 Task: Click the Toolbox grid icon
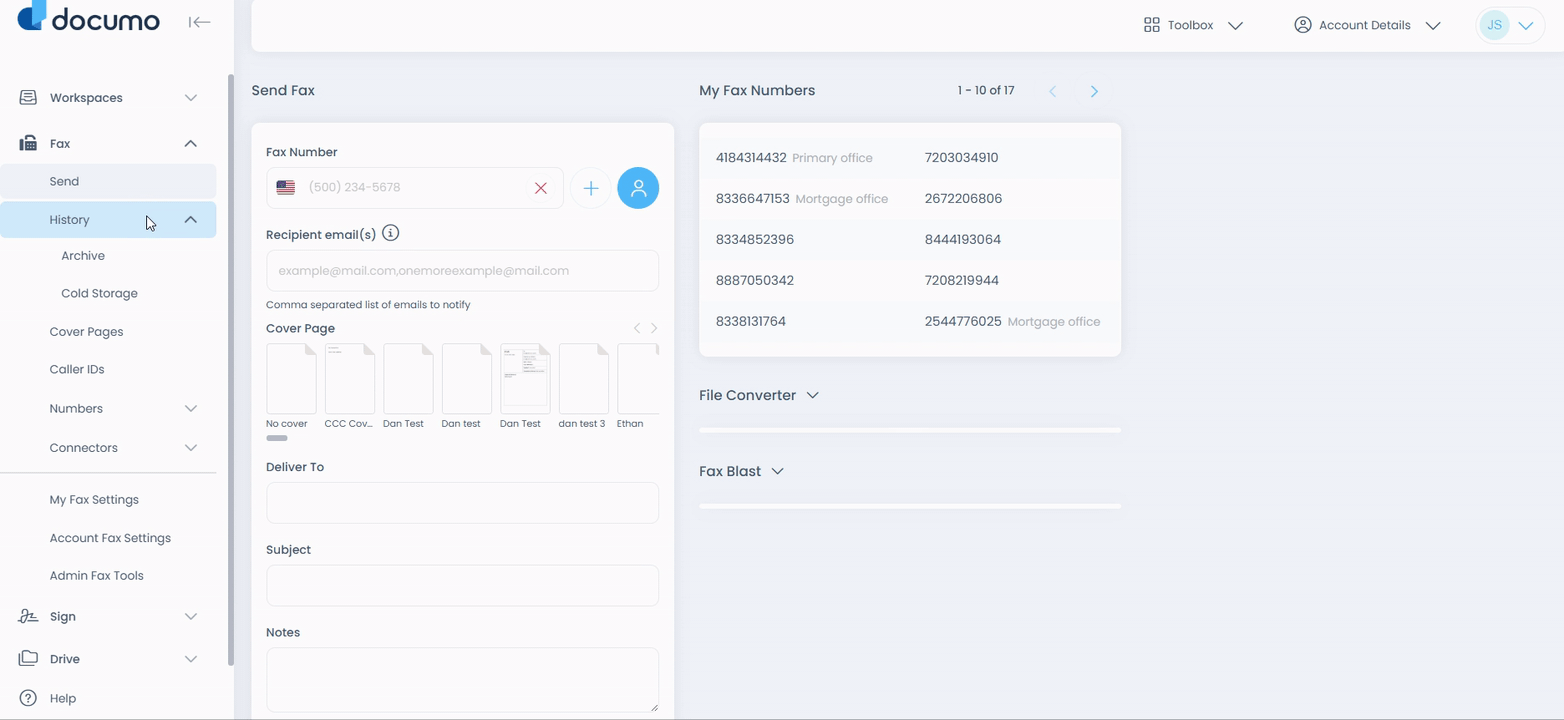[1151, 25]
